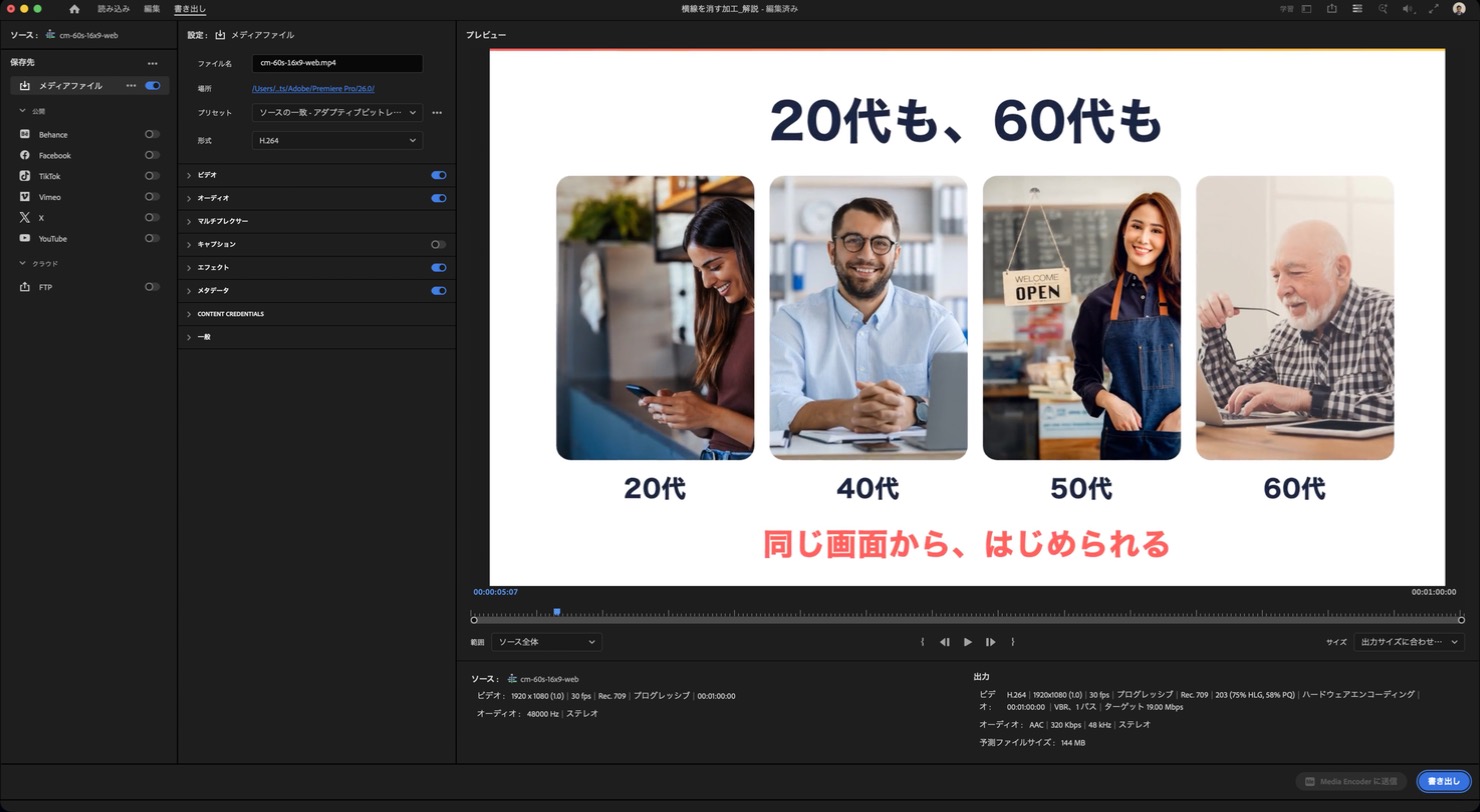Enable the Behance publish toggle
The width and height of the screenshot is (1480, 812).
[152, 134]
